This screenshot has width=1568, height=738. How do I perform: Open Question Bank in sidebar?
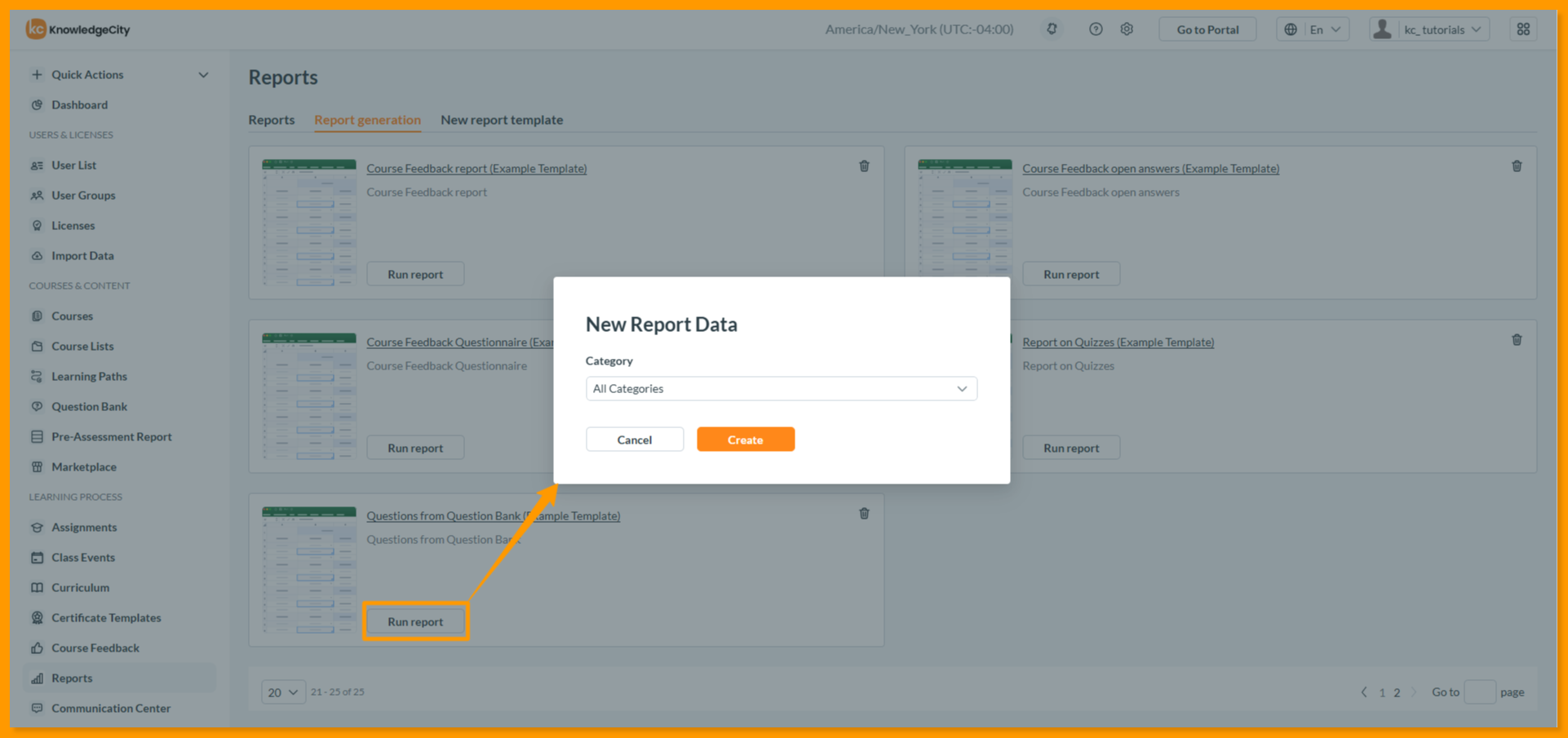pyautogui.click(x=89, y=406)
